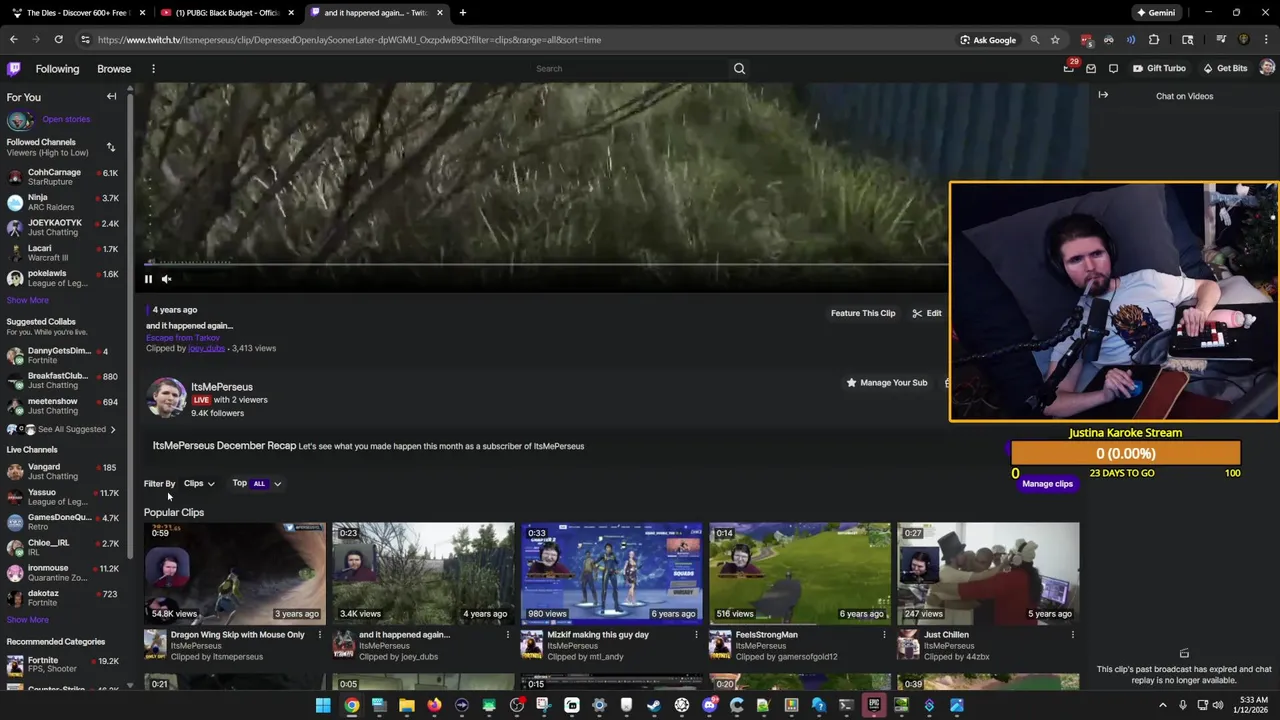This screenshot has height=720, width=1280.
Task: Click the Edit clip scissors button
Action: (x=927, y=313)
